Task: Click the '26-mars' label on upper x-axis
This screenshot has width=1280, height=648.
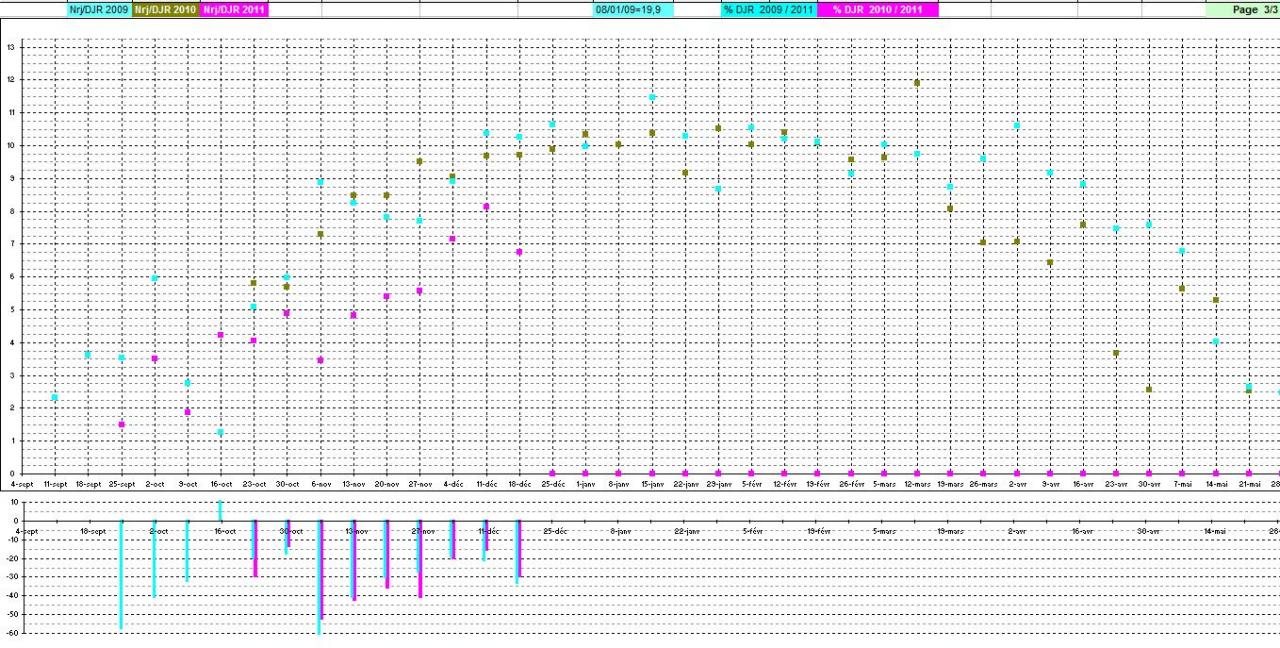Action: (x=983, y=483)
